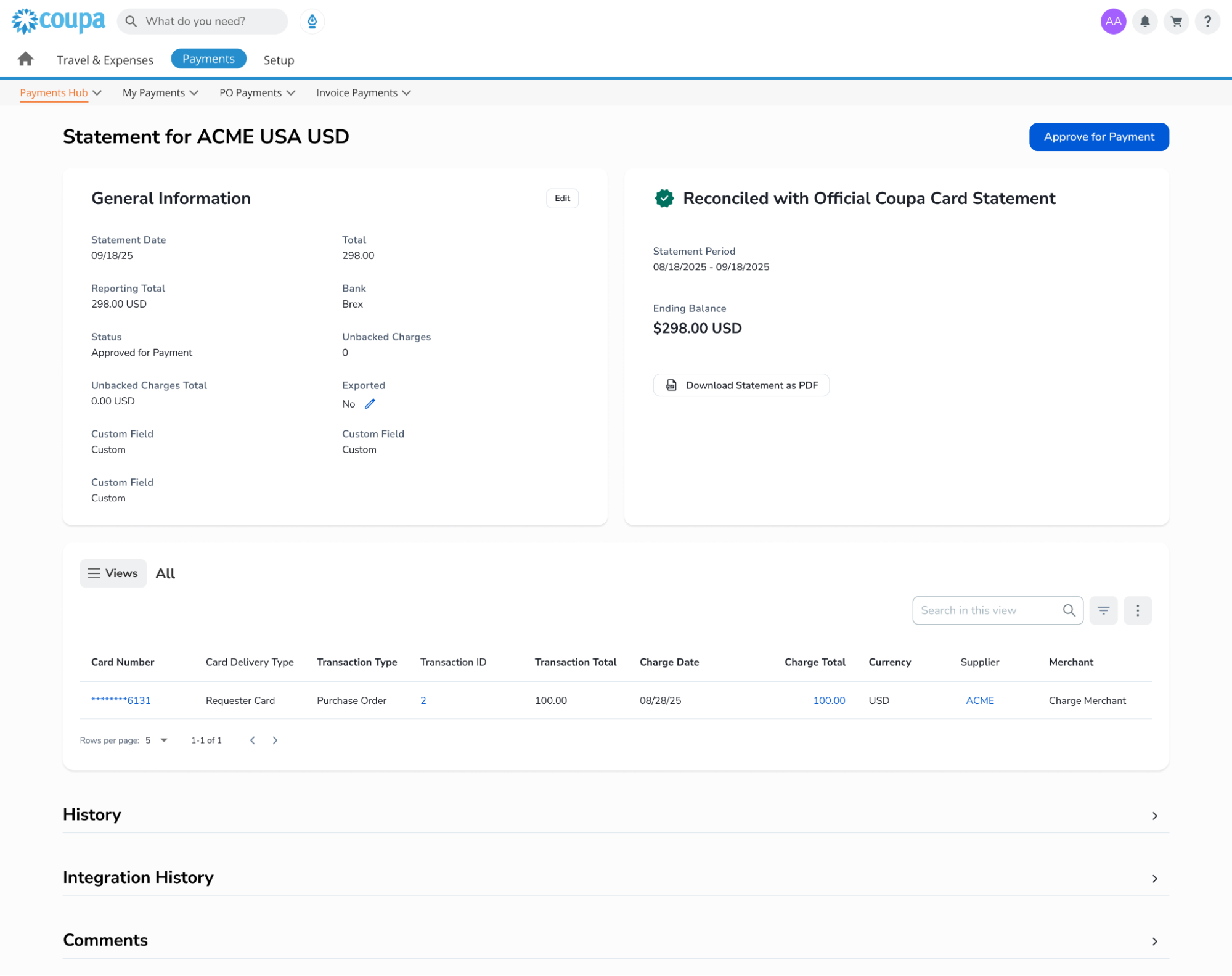This screenshot has height=976, width=1232.
Task: Click the Supplier column header
Action: (x=979, y=662)
